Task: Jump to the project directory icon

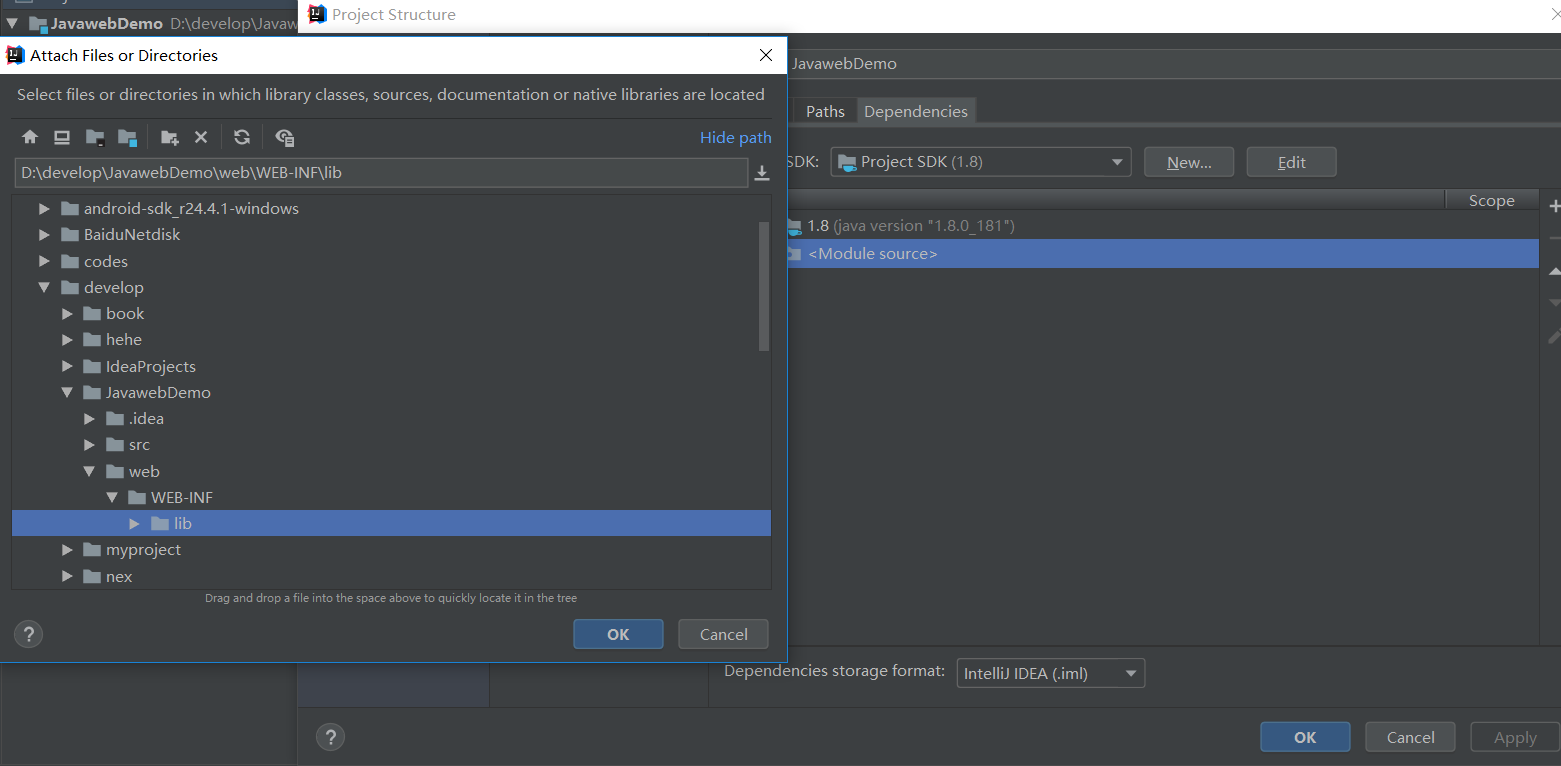Action: pyautogui.click(x=95, y=138)
